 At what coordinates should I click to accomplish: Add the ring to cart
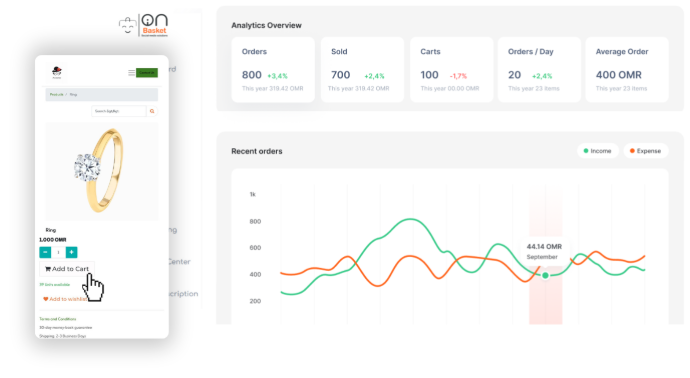coord(67,269)
